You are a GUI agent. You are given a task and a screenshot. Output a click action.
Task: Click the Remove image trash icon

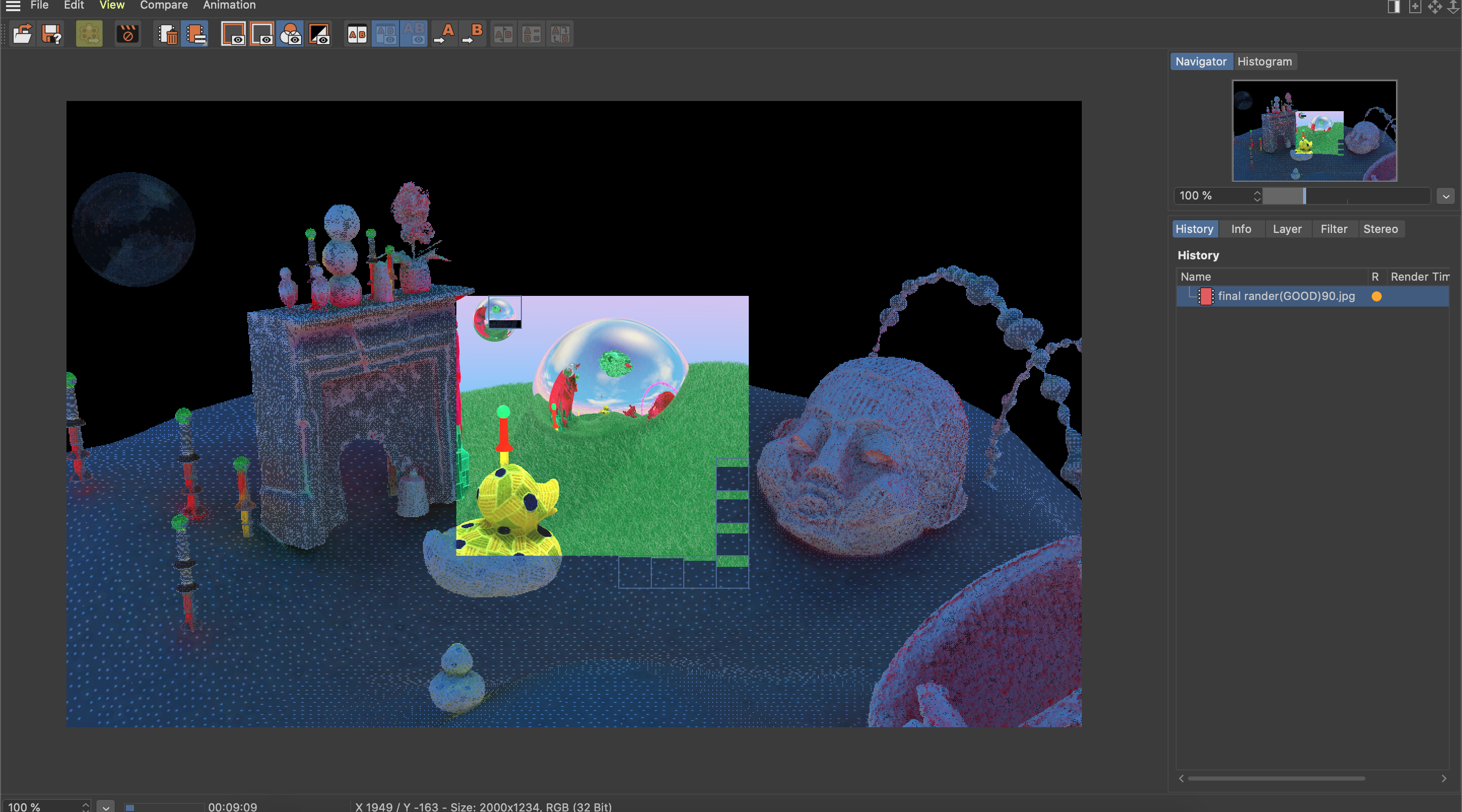(x=168, y=34)
